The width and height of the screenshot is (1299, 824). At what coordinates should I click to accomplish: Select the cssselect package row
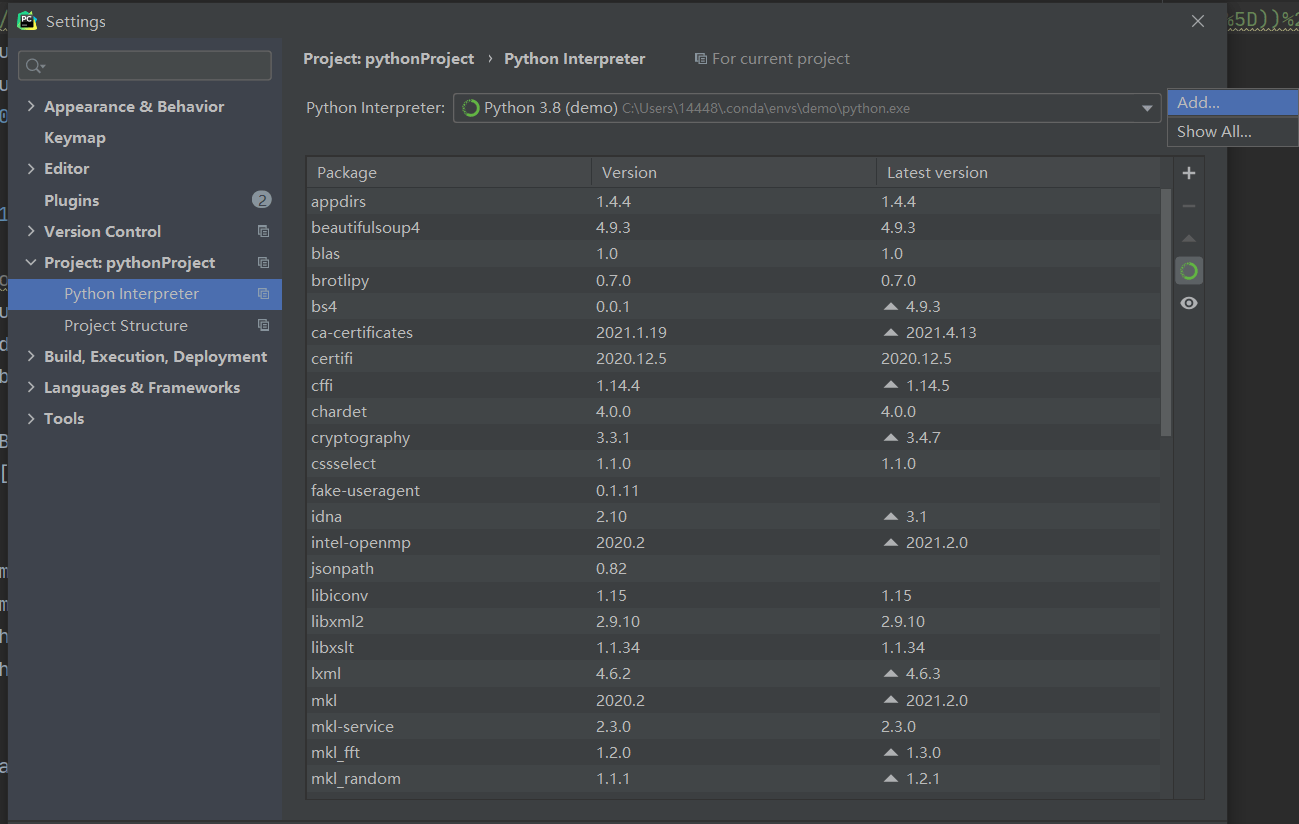pyautogui.click(x=734, y=463)
